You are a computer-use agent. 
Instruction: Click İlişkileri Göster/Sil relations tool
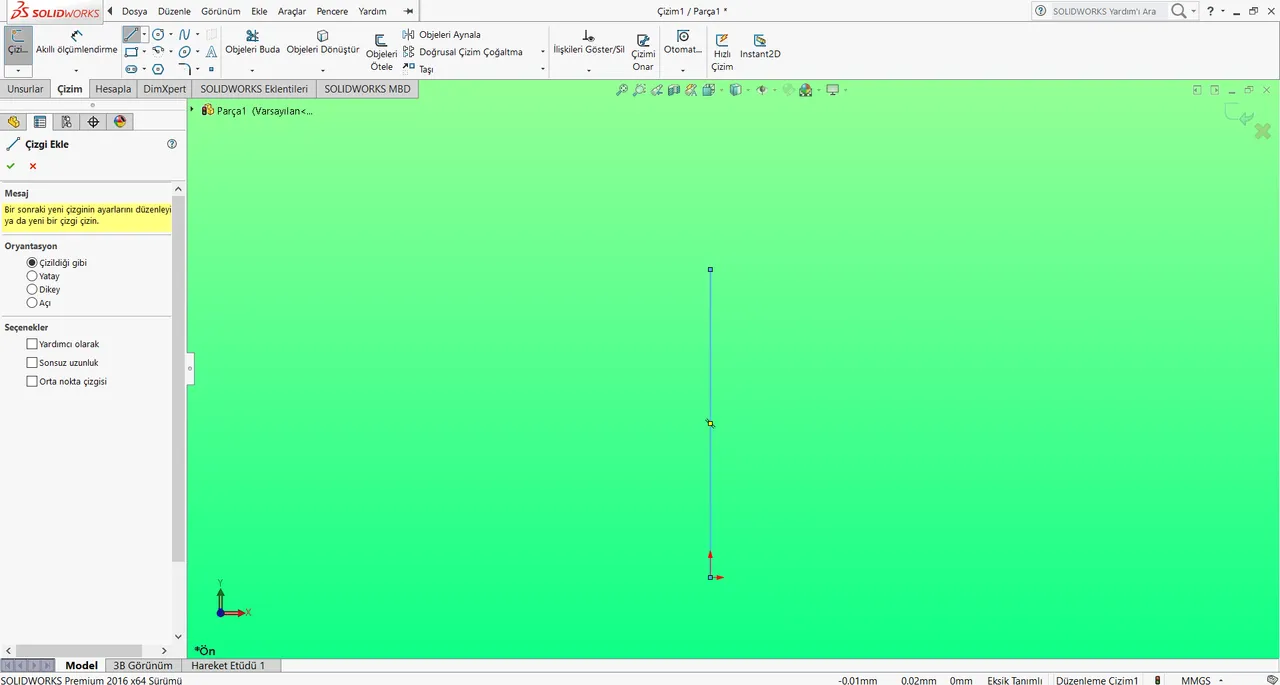tap(589, 42)
